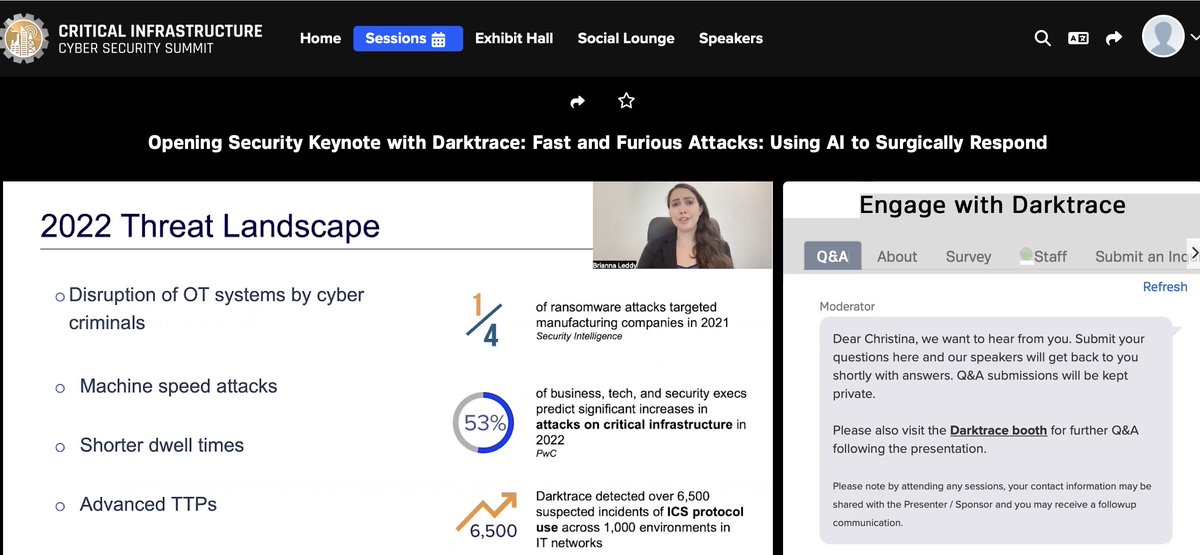Open the Speakers page
Viewport: 1200px width, 555px height.
pyautogui.click(x=731, y=38)
